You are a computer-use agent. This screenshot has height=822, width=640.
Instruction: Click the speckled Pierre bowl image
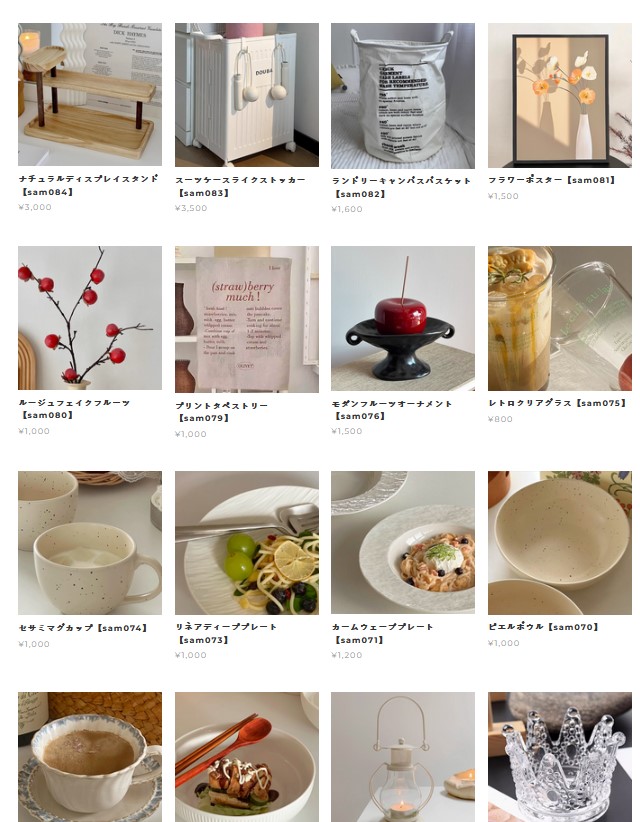[x=559, y=543]
